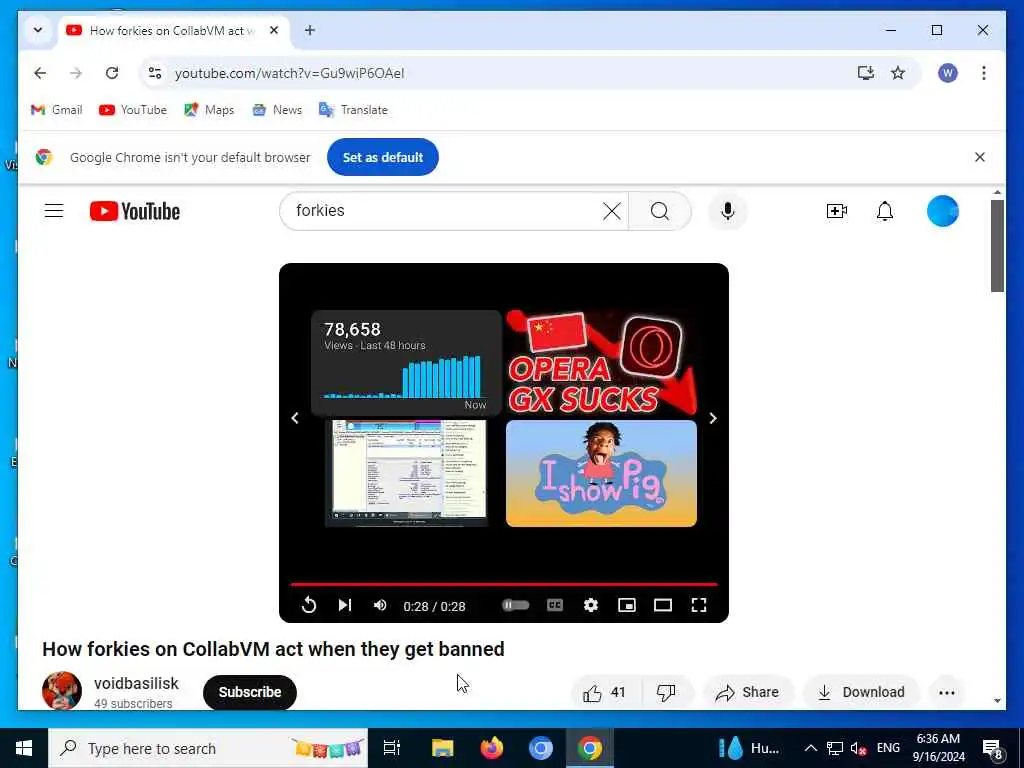Screen dimensions: 1024x768
Task: Set Chrome as default browser
Action: 383,157
